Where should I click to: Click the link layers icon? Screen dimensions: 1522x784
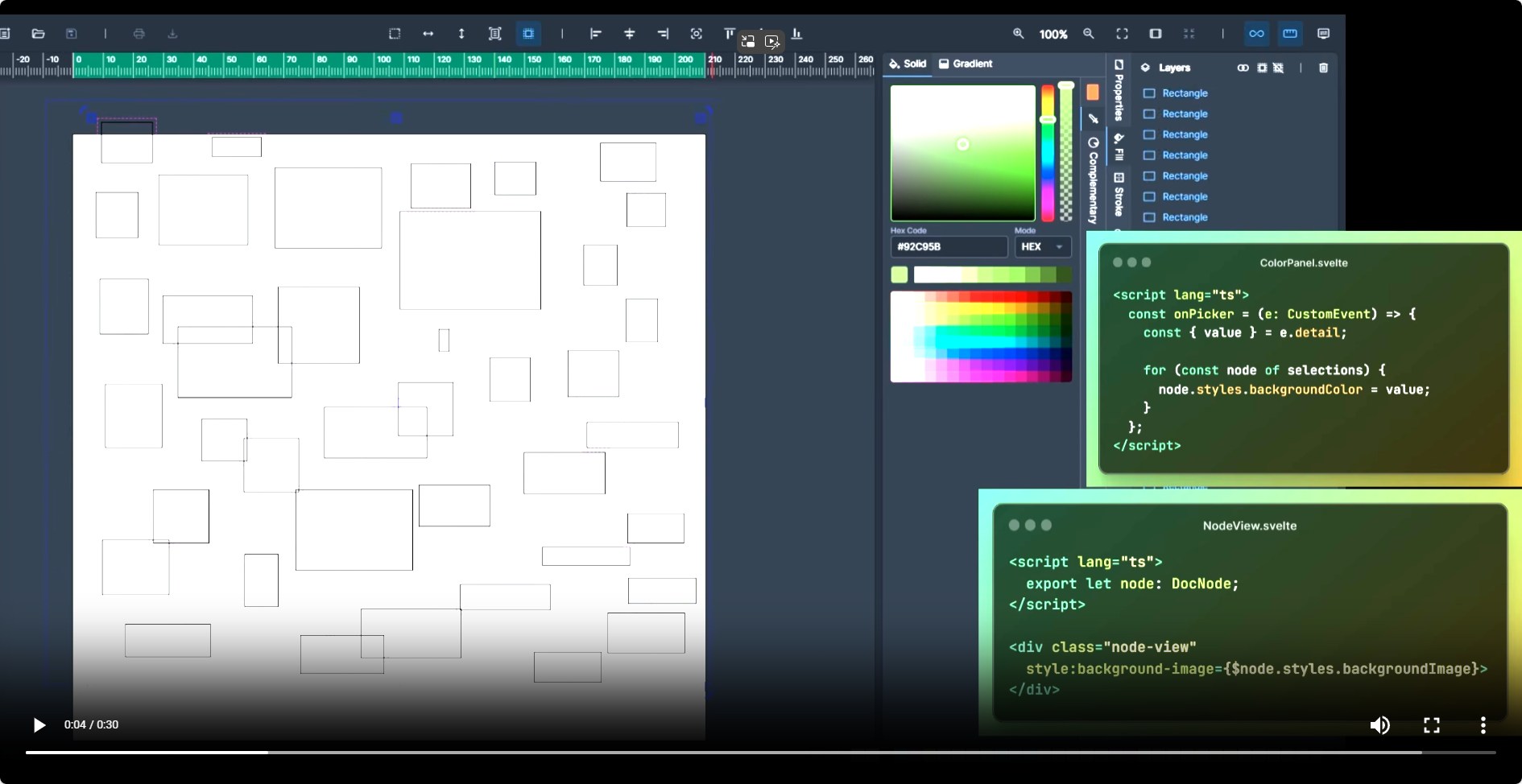pos(1243,68)
